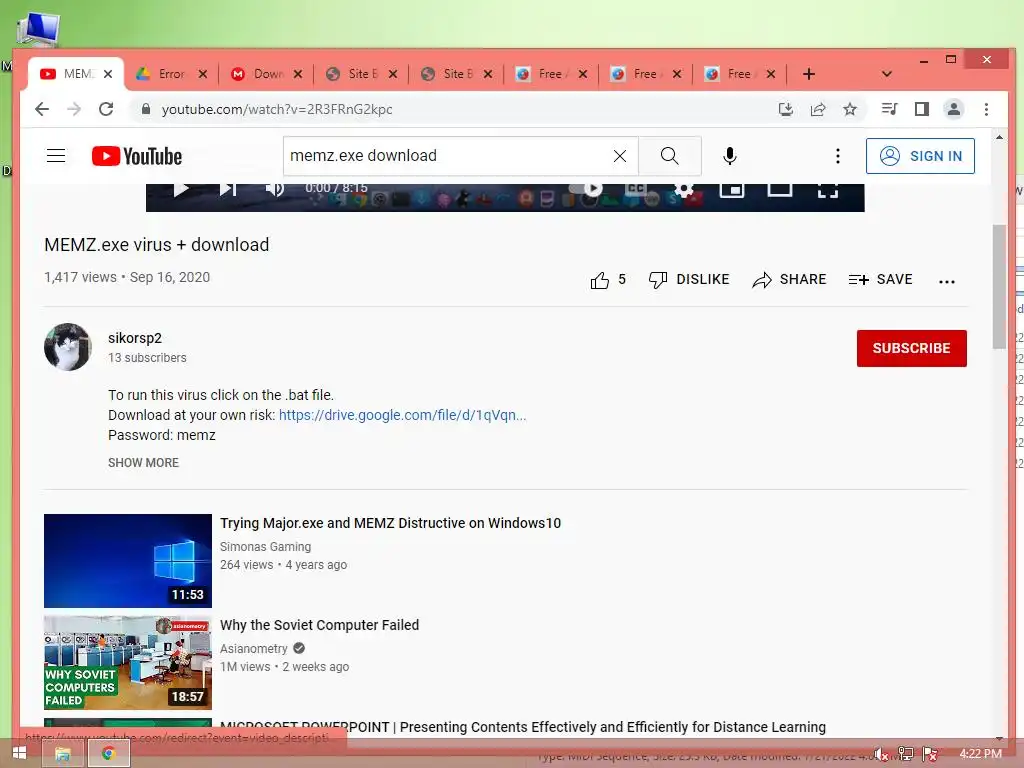Switch to the Down MEGA tab
Screen dimensions: 1024x768
click(266, 74)
